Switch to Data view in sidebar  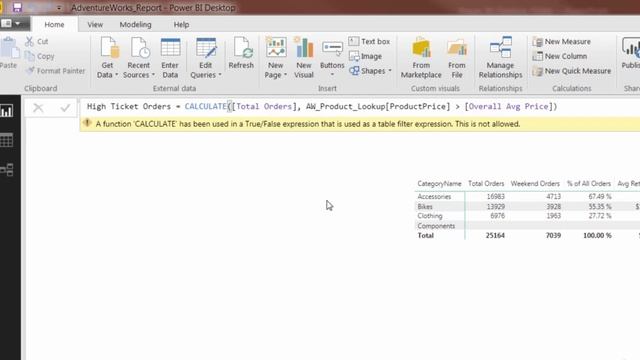pyautogui.click(x=7, y=140)
